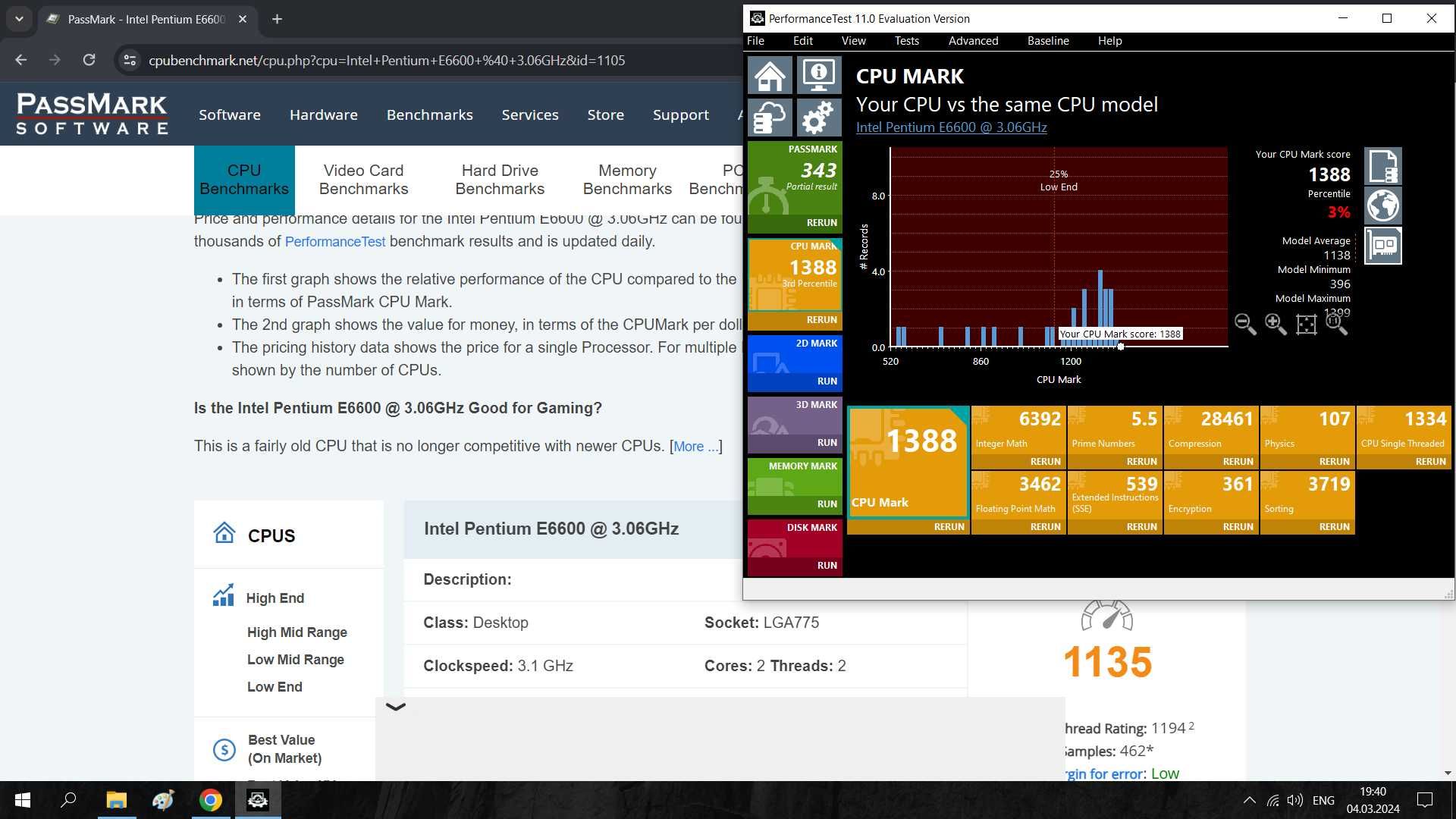Expand the Chrome tab search dropdown

[x=19, y=19]
